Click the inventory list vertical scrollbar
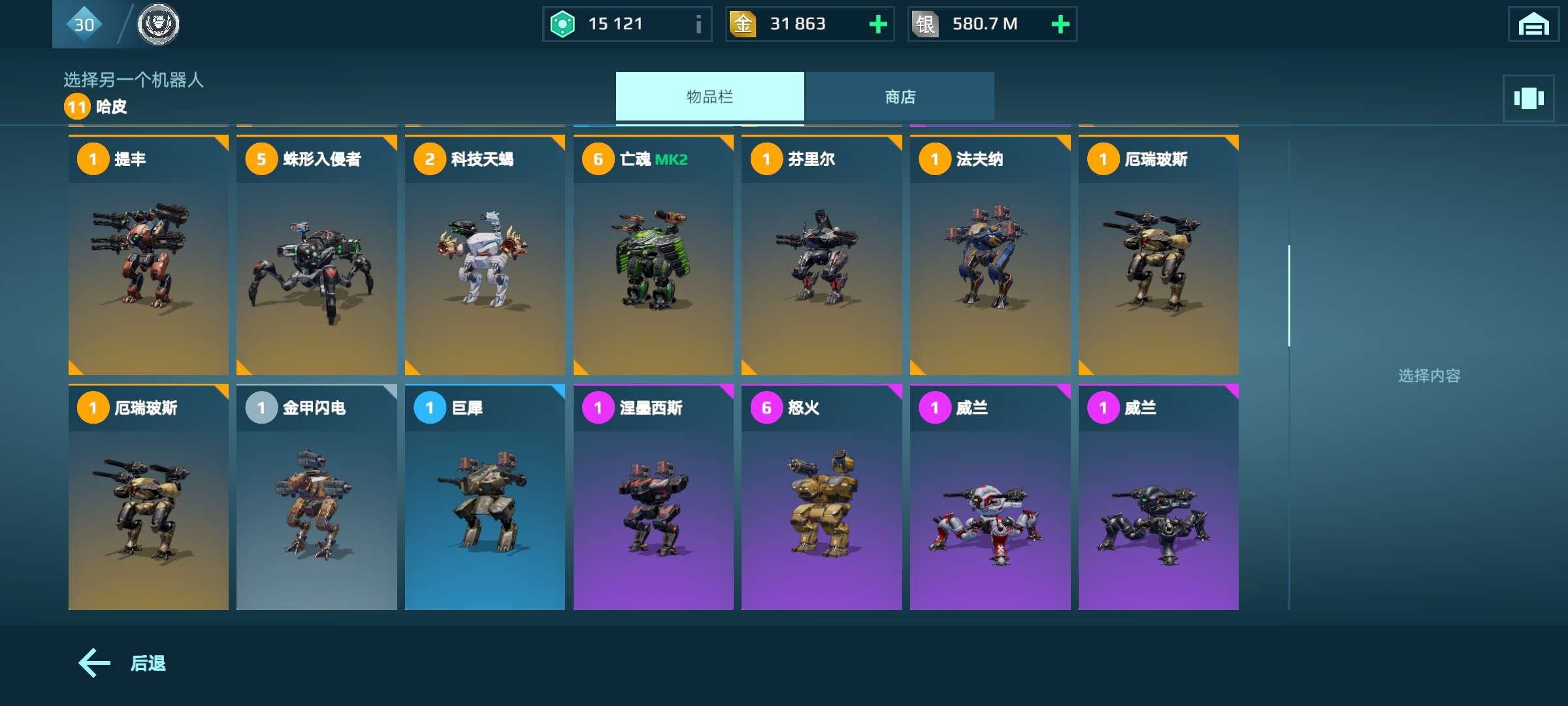The height and width of the screenshot is (706, 1568). (x=1289, y=295)
